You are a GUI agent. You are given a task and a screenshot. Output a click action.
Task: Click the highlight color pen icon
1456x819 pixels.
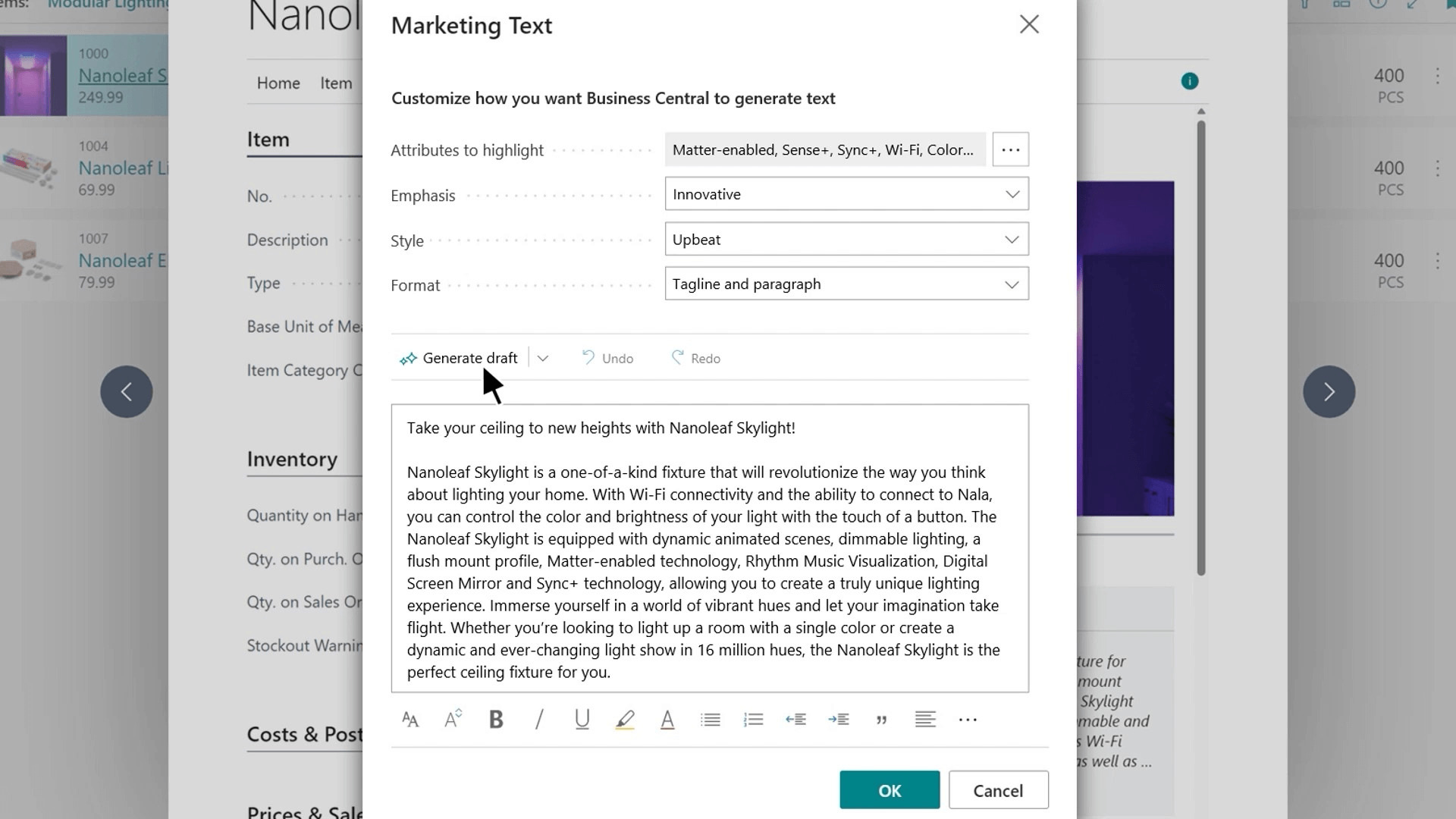(x=625, y=719)
